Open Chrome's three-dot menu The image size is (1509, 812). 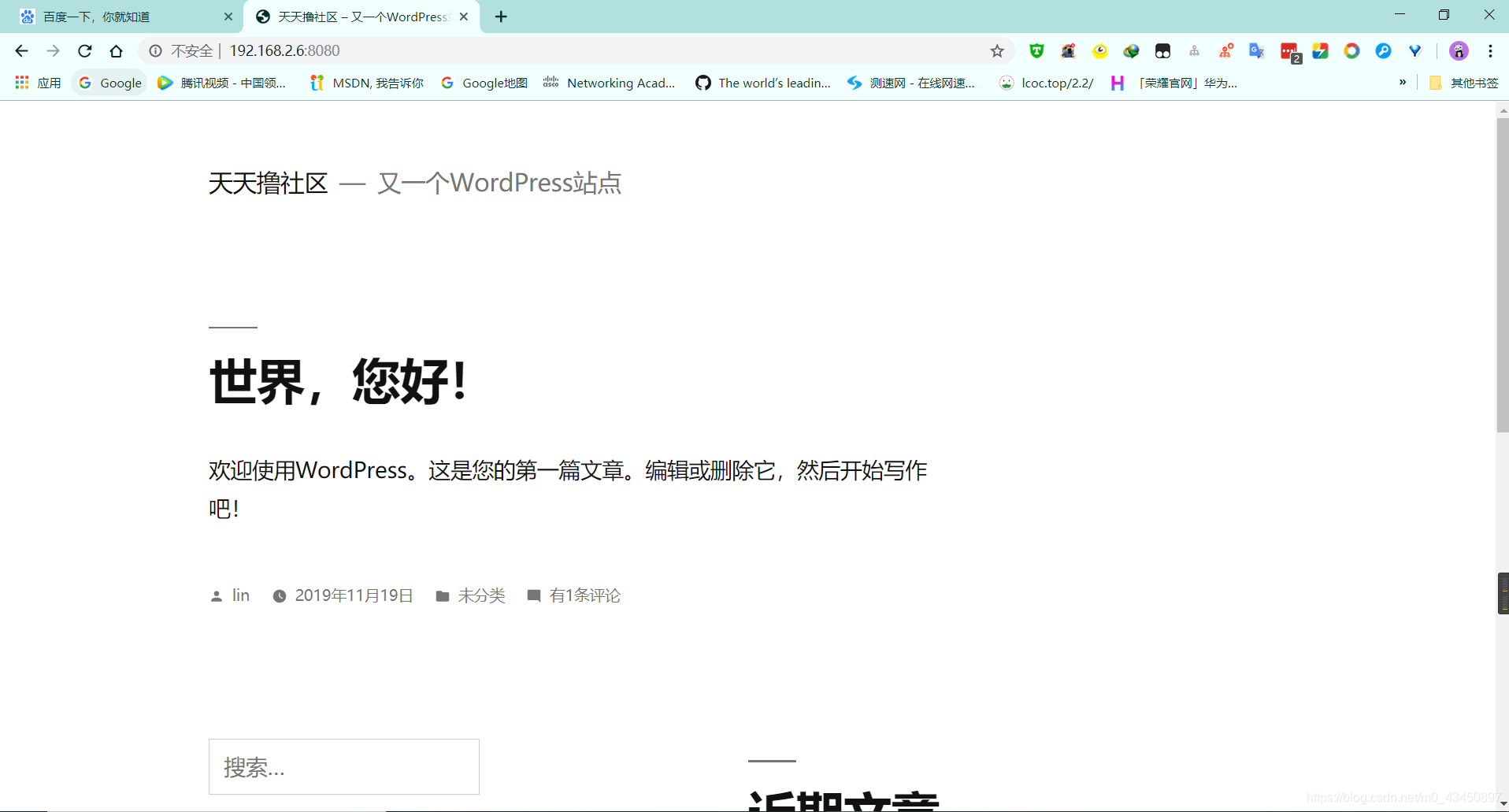pos(1490,51)
